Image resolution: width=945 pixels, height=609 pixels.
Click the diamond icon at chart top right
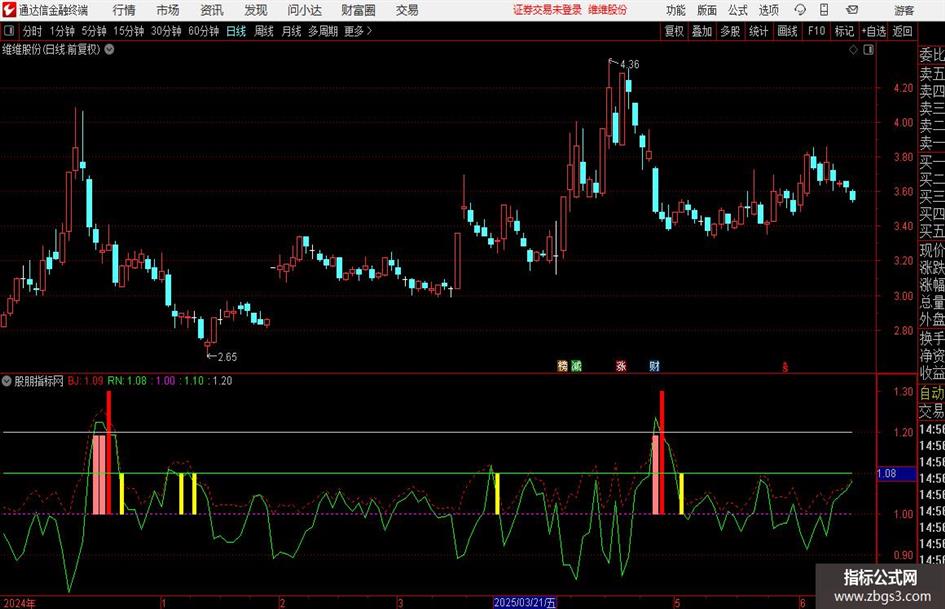[x=853, y=50]
